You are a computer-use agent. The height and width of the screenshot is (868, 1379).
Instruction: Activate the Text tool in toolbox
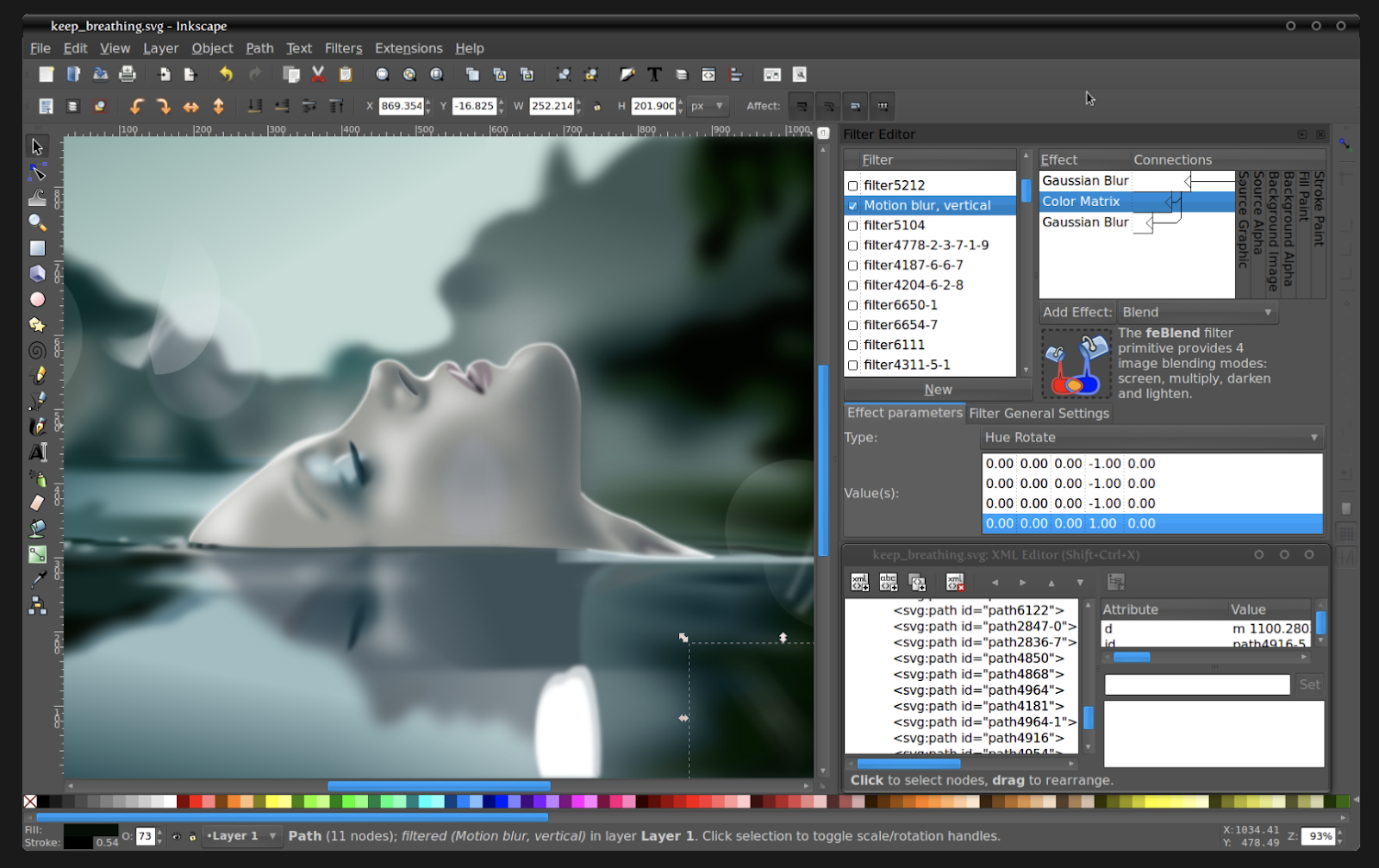point(37,452)
